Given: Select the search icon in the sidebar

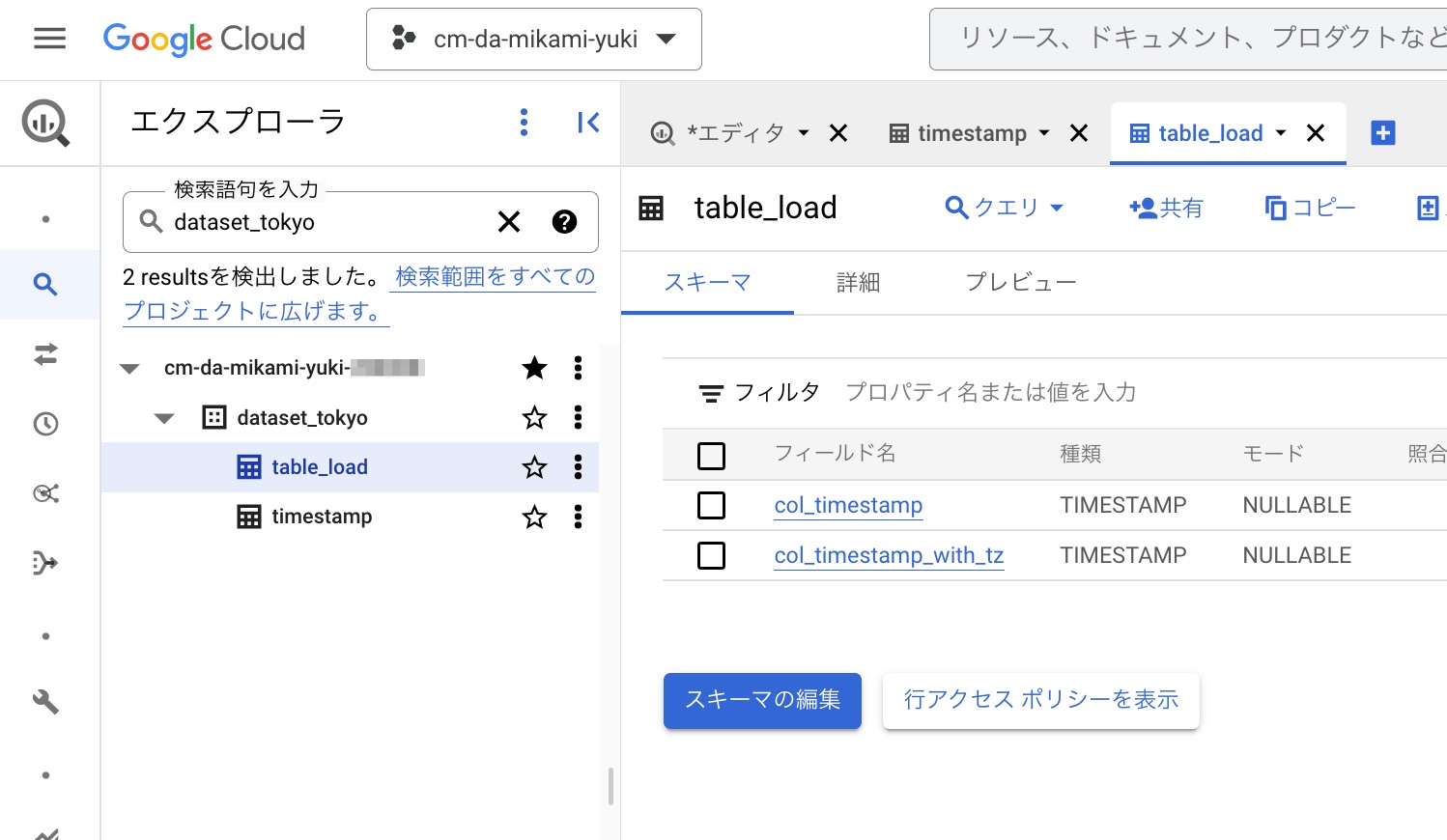Looking at the screenshot, I should [x=44, y=284].
